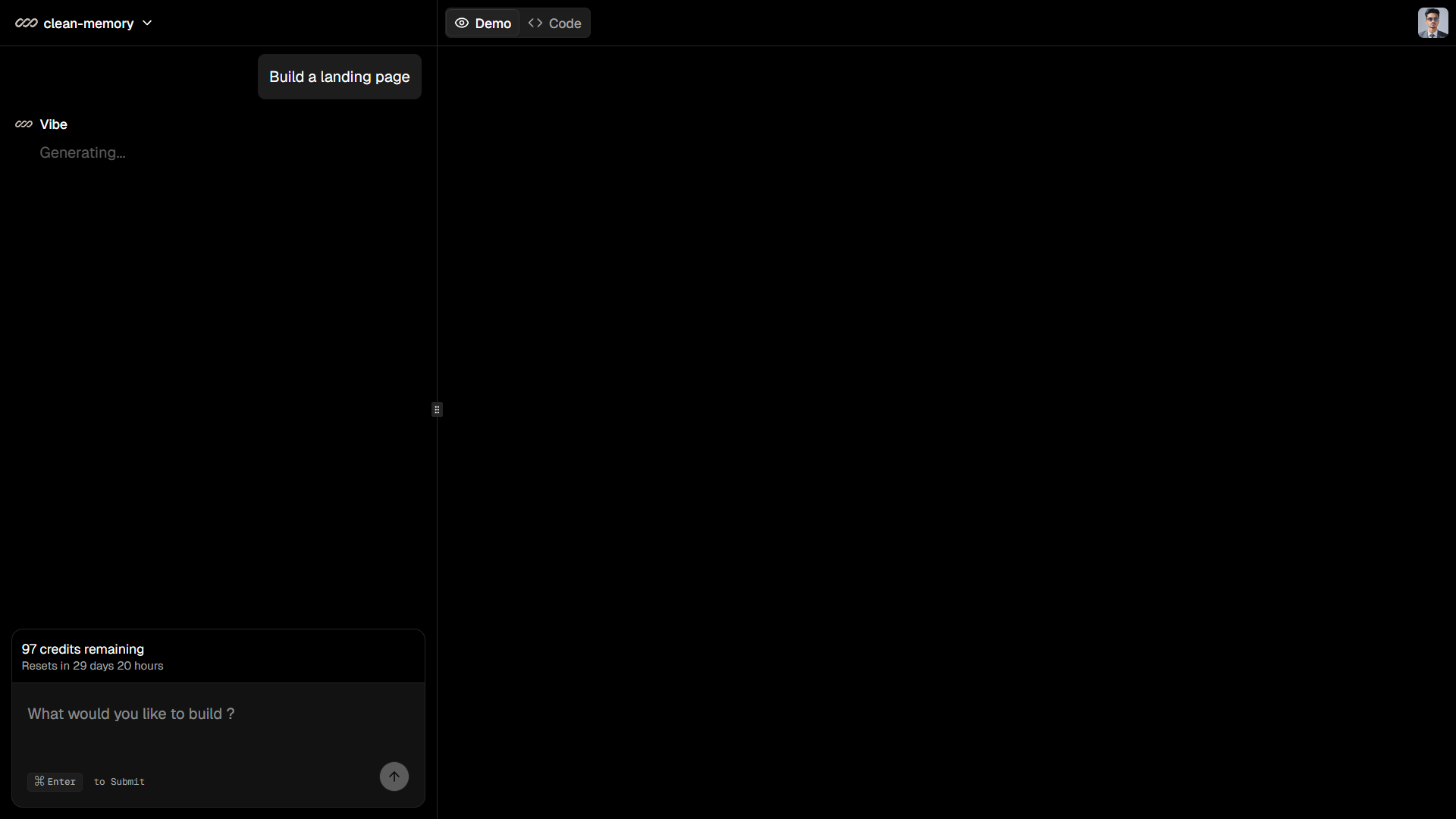
Task: Open the user avatar profile menu
Action: [1432, 23]
